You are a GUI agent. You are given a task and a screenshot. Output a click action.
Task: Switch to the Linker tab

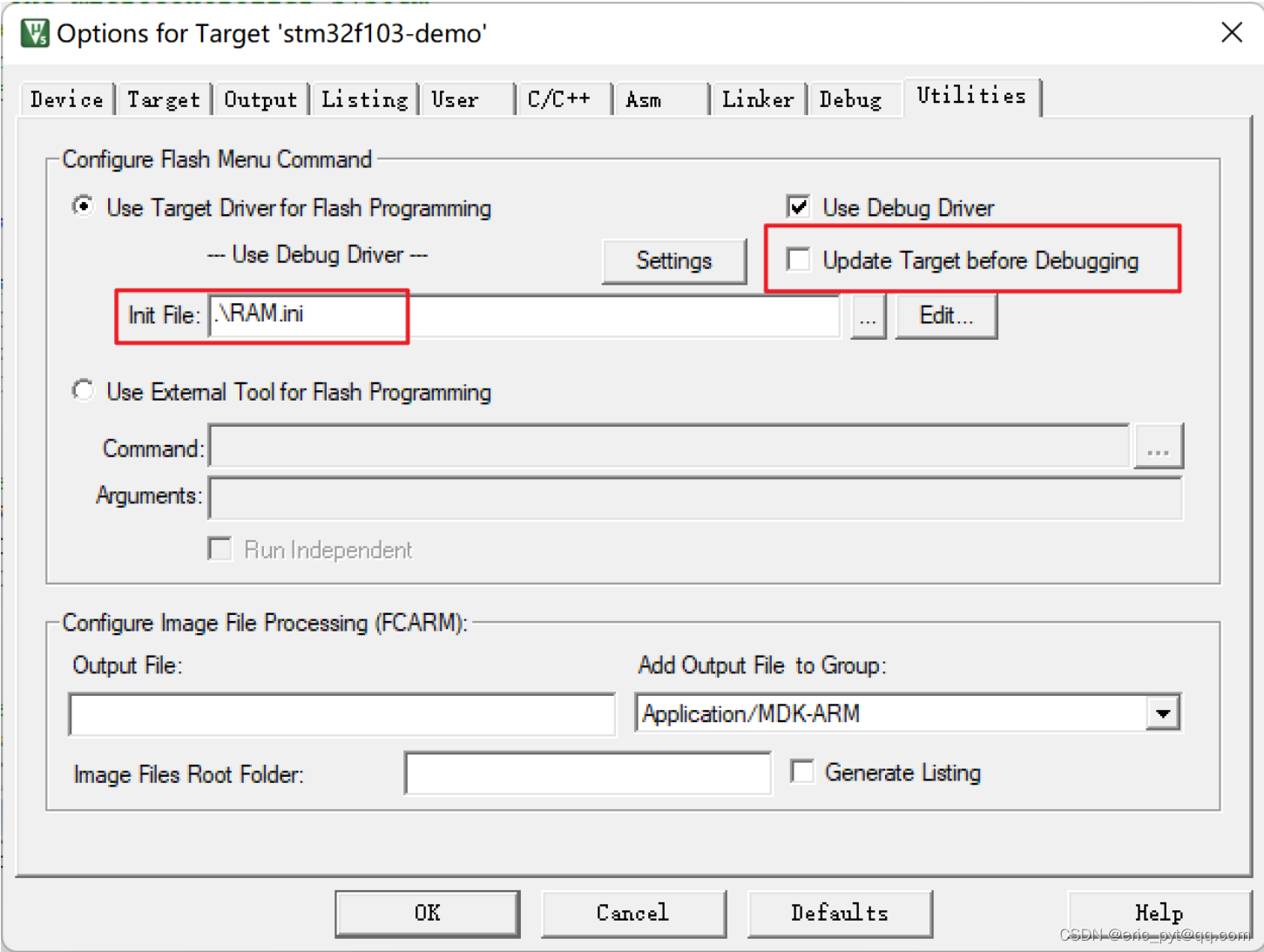tap(758, 99)
